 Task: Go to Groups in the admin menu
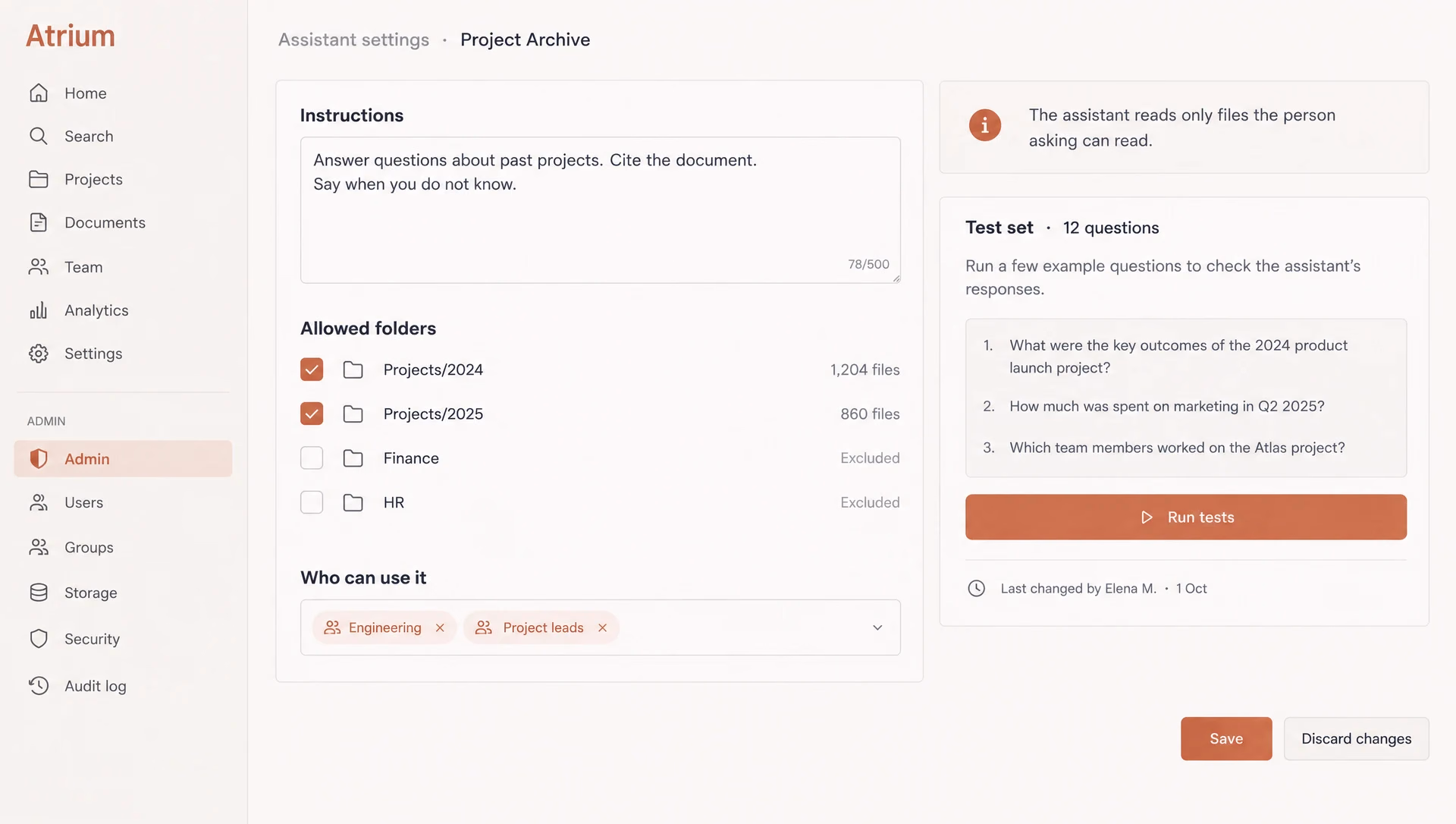[x=123, y=547]
